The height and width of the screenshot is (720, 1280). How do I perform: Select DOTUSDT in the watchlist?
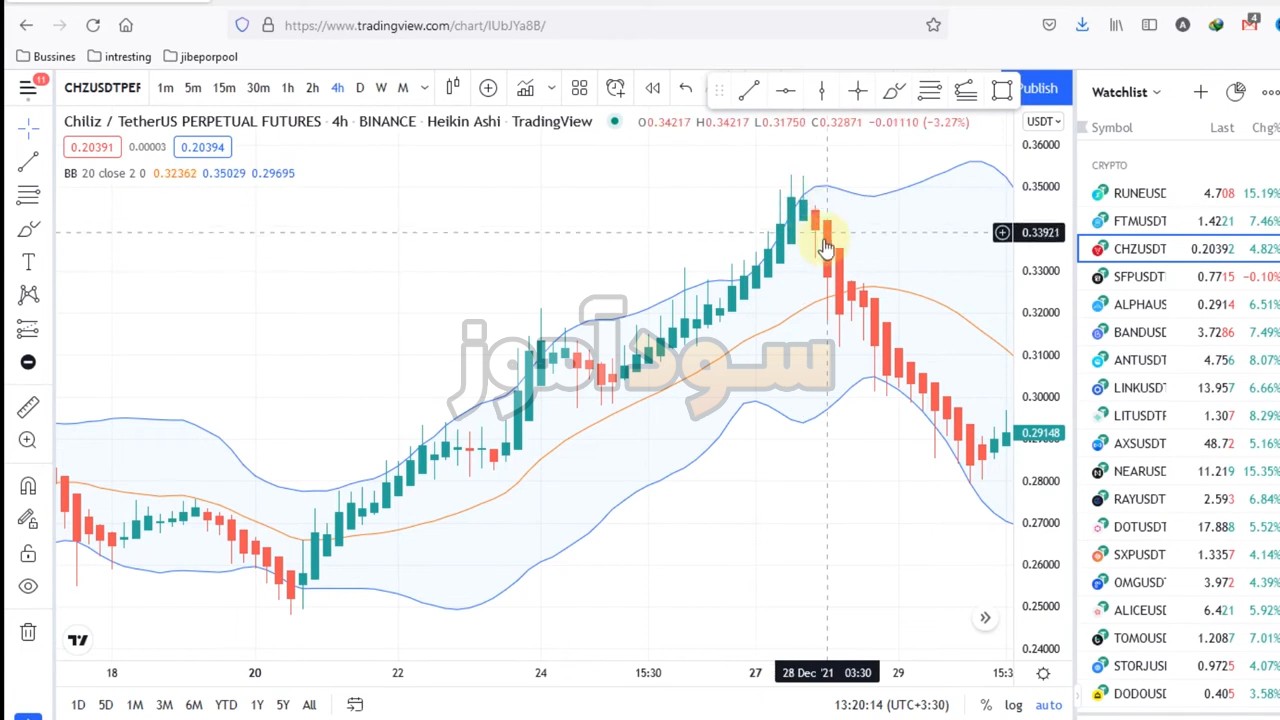click(1179, 527)
